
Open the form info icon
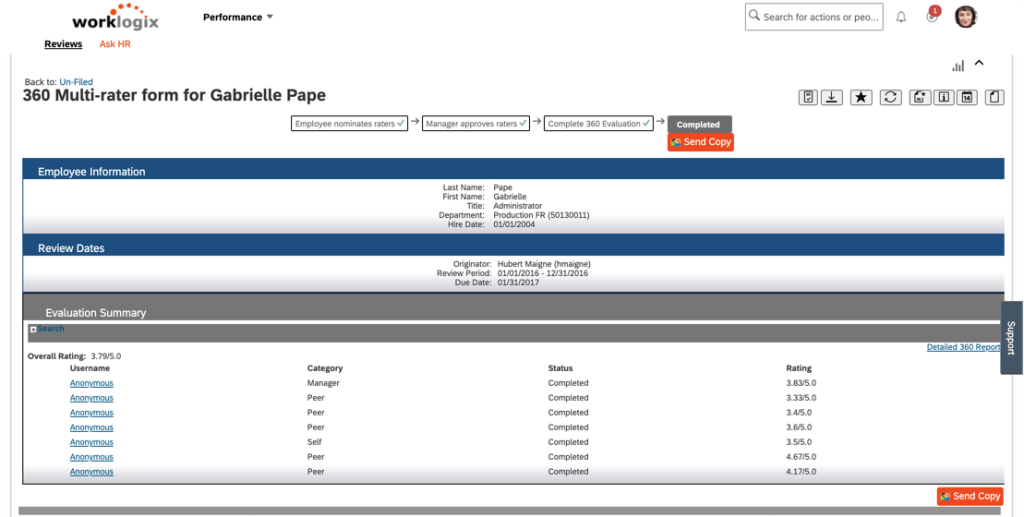941,97
